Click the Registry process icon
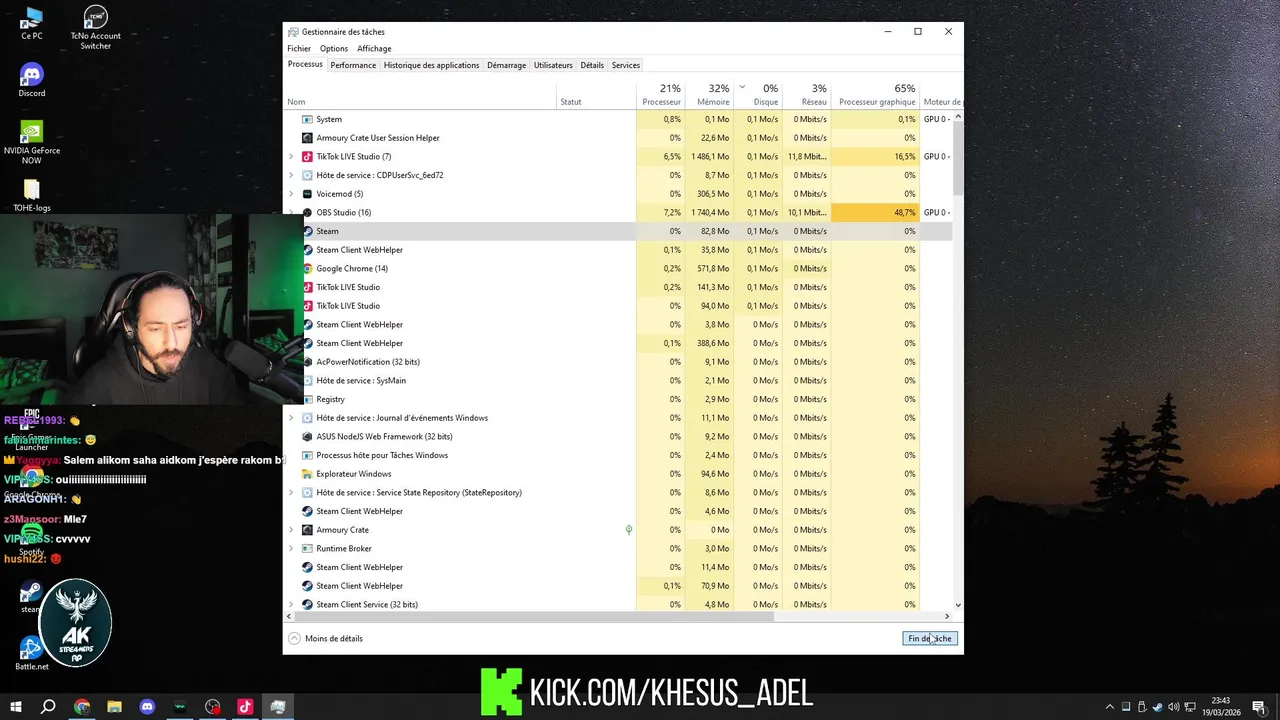 click(x=307, y=399)
